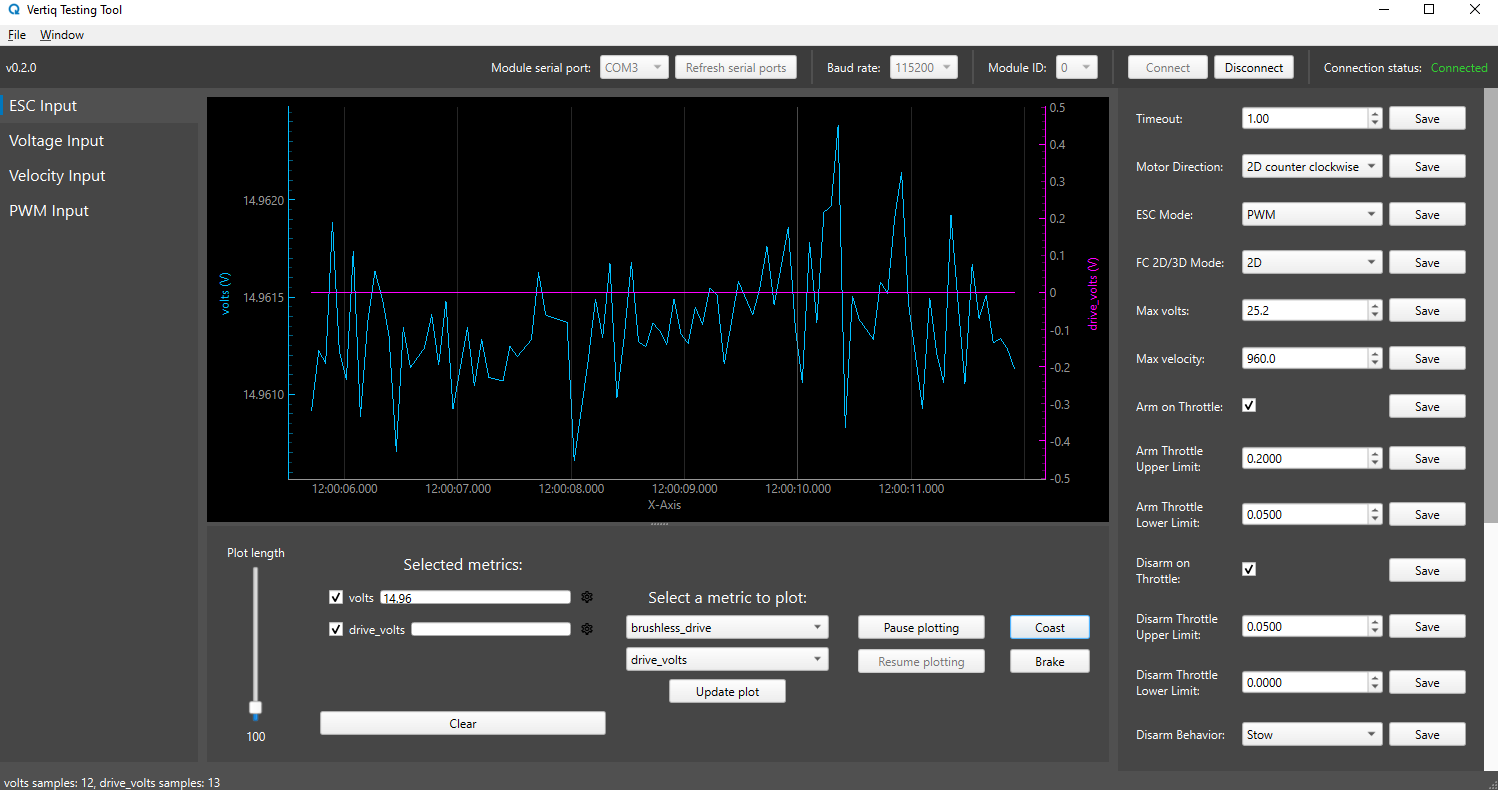Click Refresh serial ports button
This screenshot has height=790, width=1498.
(x=736, y=68)
